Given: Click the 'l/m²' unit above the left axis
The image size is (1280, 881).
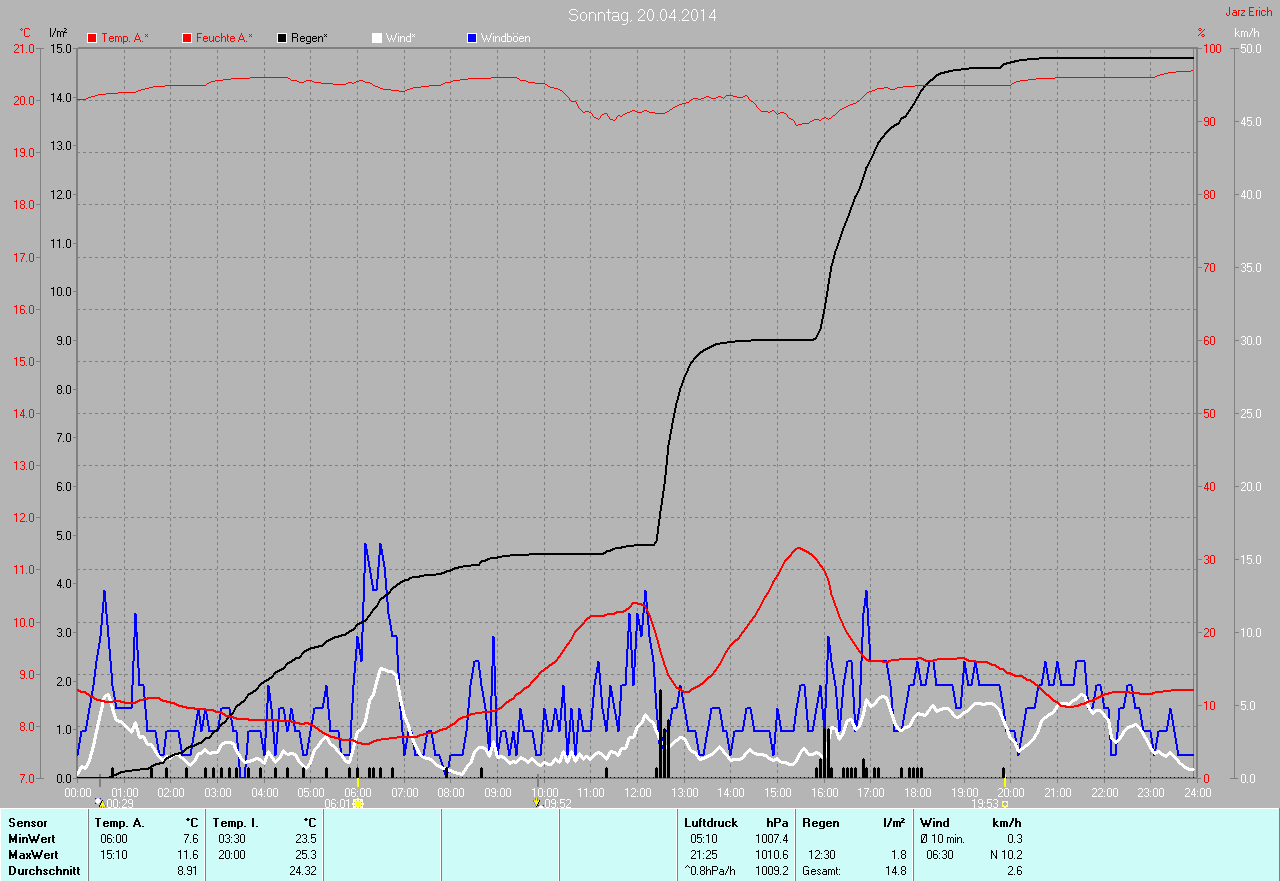Looking at the screenshot, I should click(x=58, y=33).
